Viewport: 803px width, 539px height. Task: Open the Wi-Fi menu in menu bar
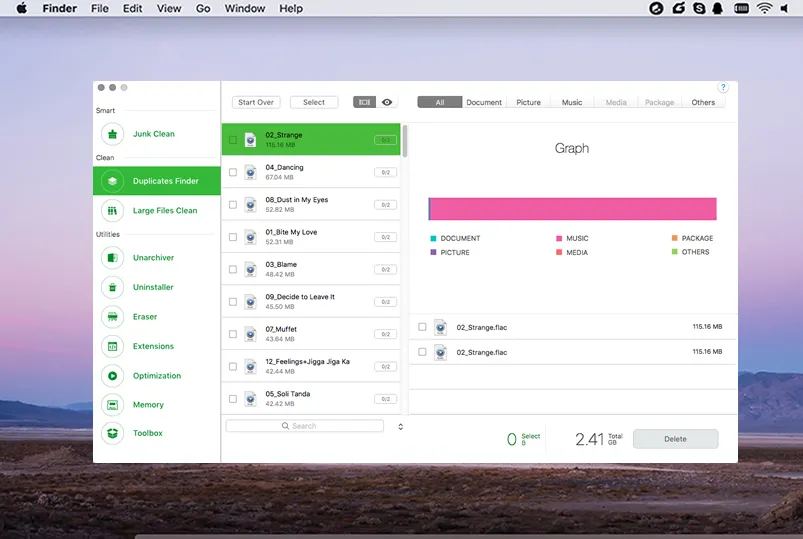click(x=765, y=8)
